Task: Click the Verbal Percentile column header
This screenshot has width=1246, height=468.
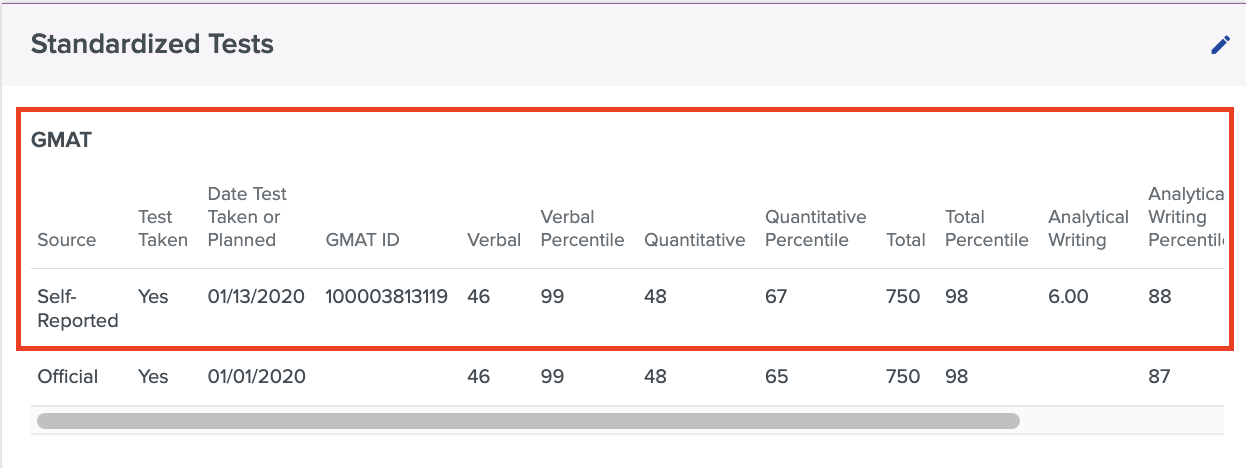Action: point(582,228)
